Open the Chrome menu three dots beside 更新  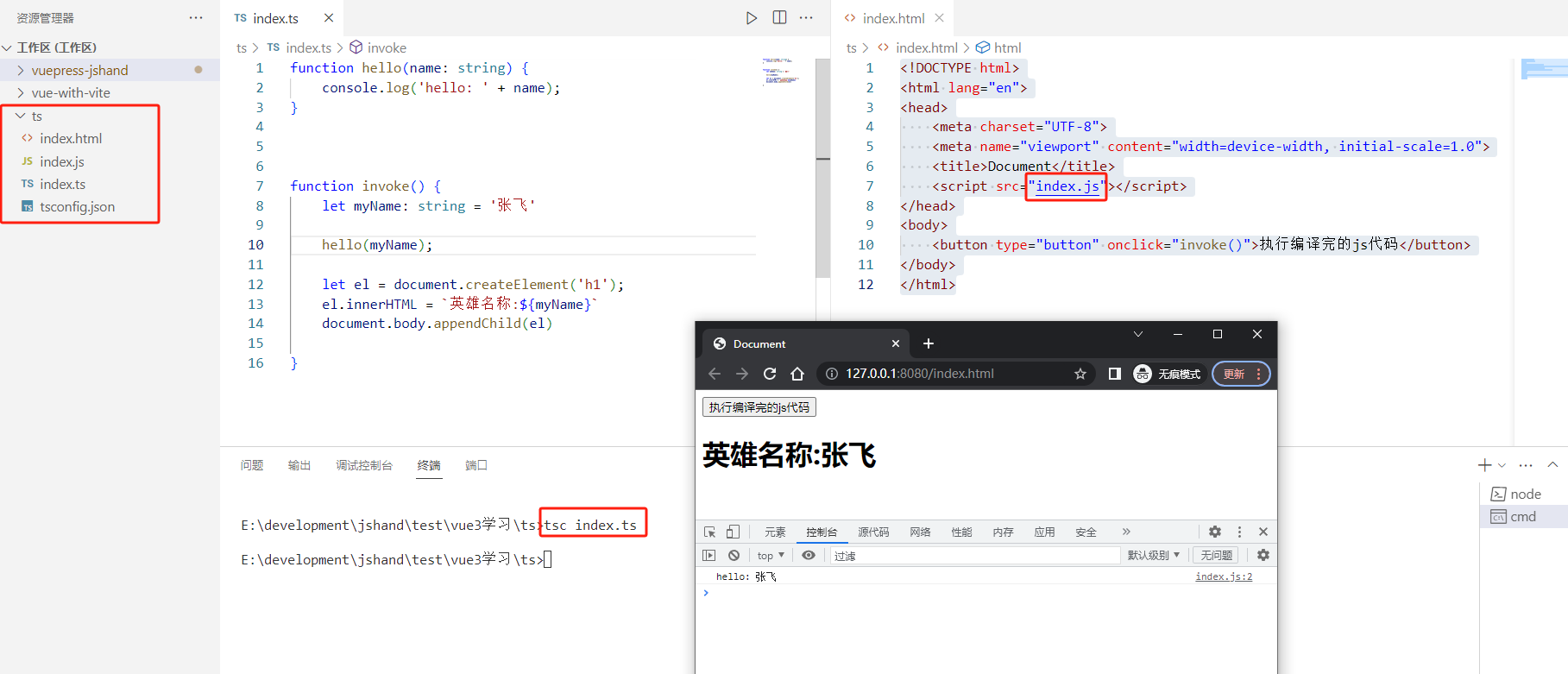pyautogui.click(x=1259, y=374)
